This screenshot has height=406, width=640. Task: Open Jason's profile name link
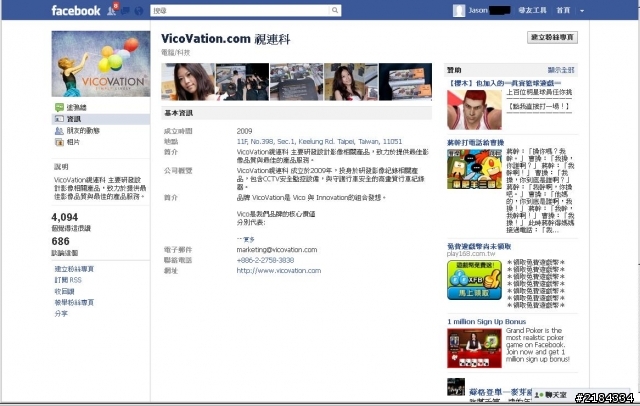pos(489,10)
